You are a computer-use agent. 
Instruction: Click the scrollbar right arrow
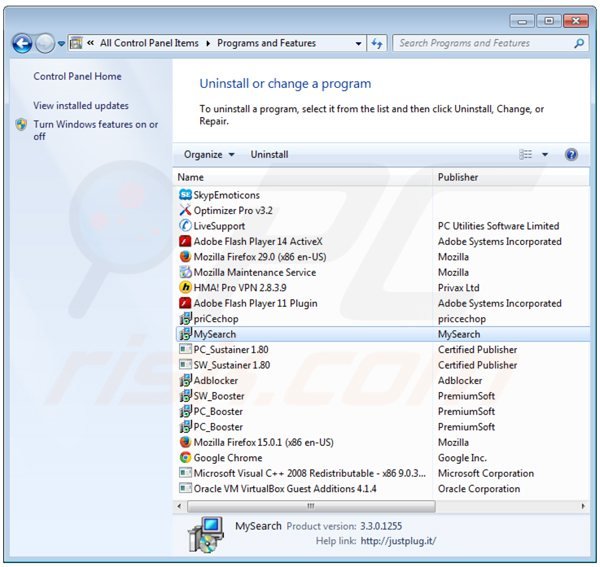coord(583,506)
